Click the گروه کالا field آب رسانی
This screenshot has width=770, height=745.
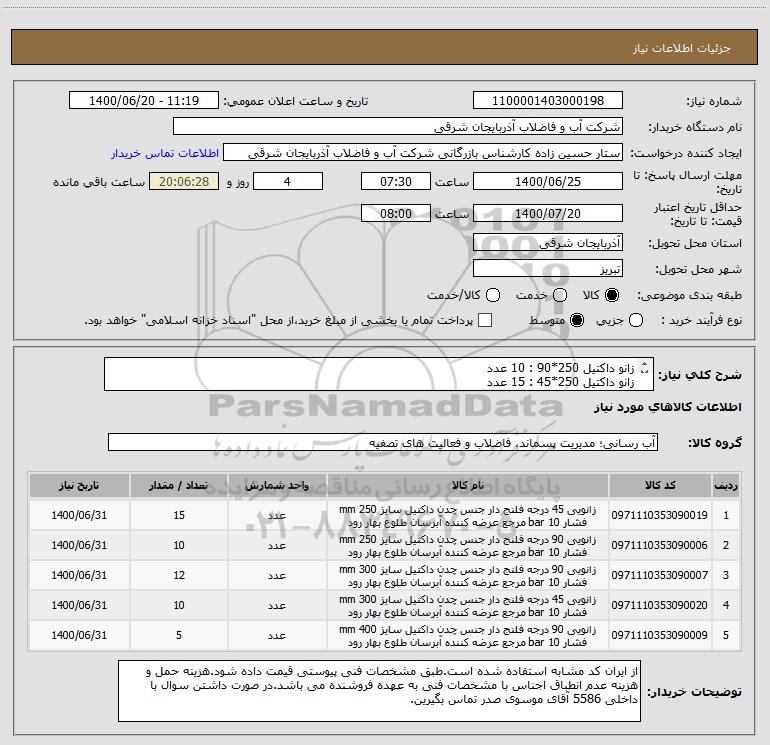point(383,442)
